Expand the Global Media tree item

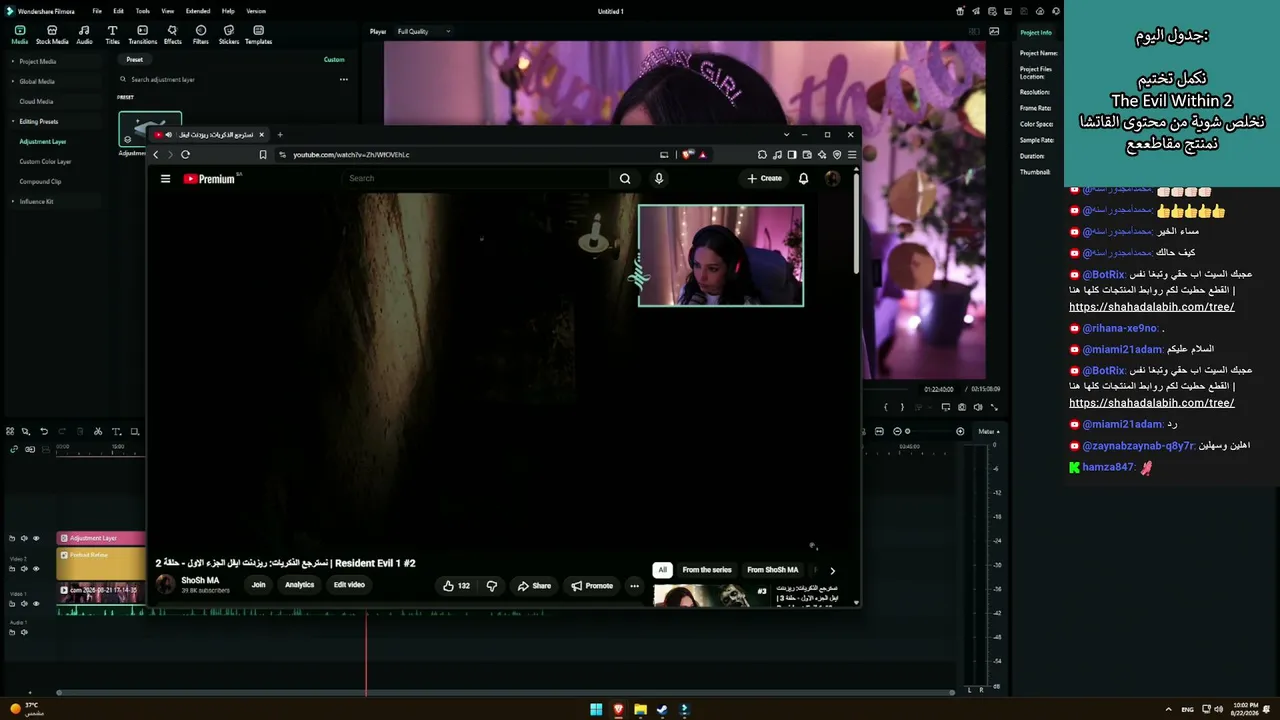tap(12, 81)
